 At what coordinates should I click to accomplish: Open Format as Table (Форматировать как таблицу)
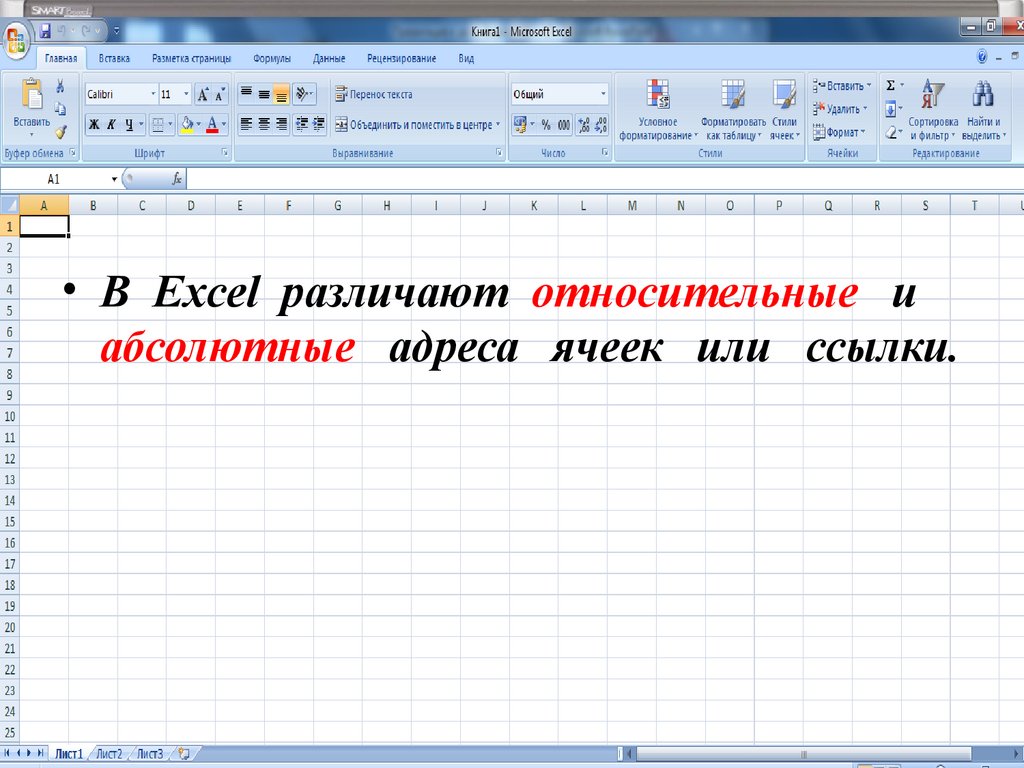coord(733,110)
